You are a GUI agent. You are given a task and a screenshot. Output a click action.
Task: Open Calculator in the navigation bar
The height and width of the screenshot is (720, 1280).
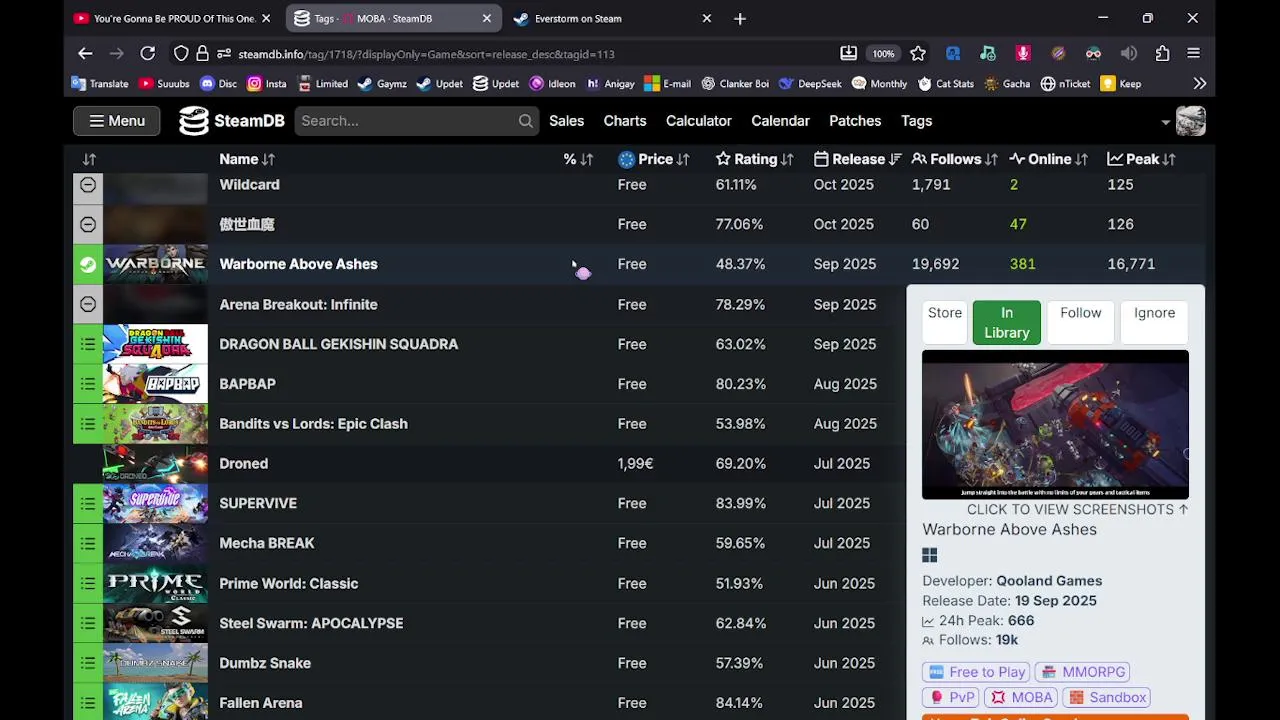[699, 121]
